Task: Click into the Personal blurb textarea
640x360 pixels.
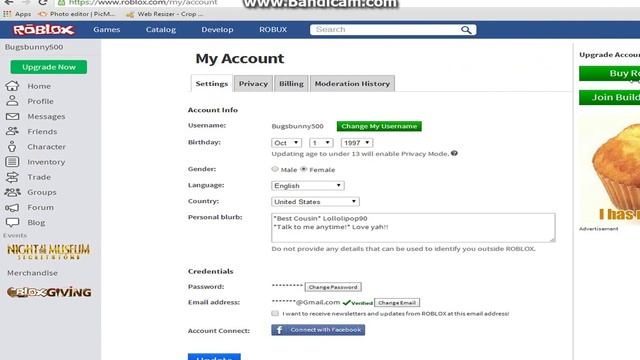Action: click(413, 228)
